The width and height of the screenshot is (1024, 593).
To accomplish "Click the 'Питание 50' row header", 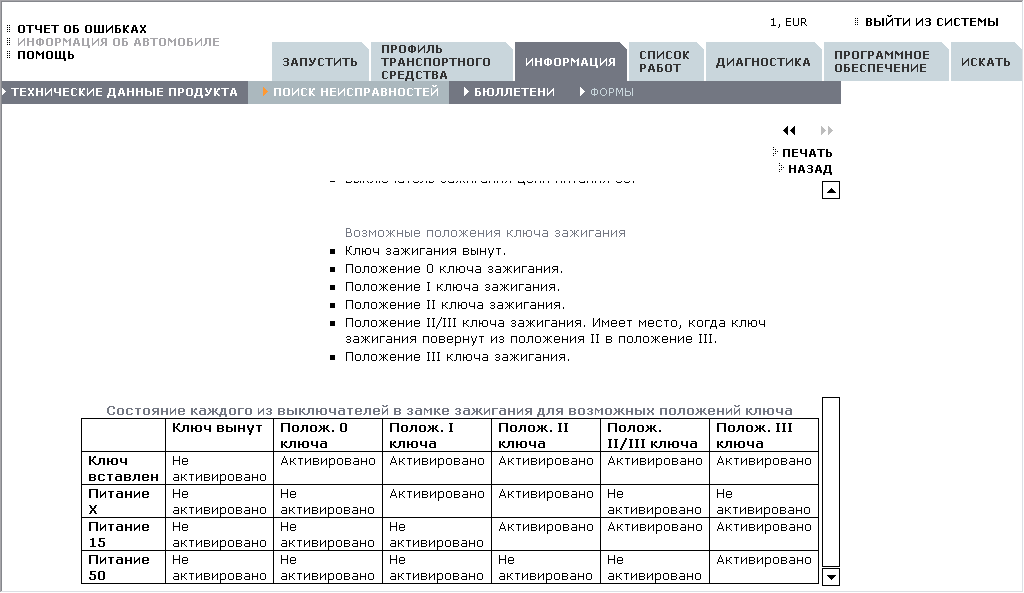I will 123,568.
